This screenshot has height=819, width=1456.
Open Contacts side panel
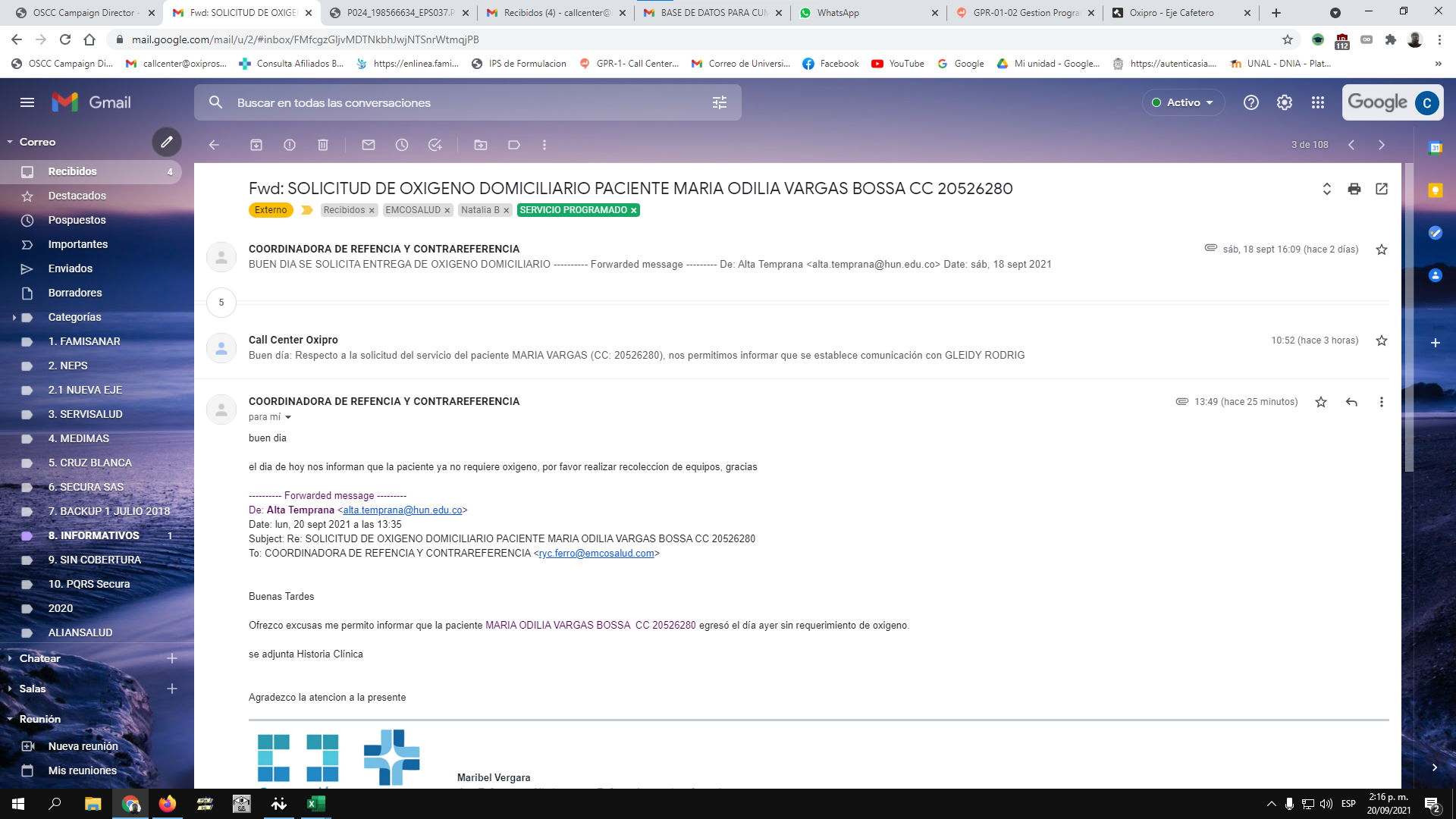(1436, 275)
